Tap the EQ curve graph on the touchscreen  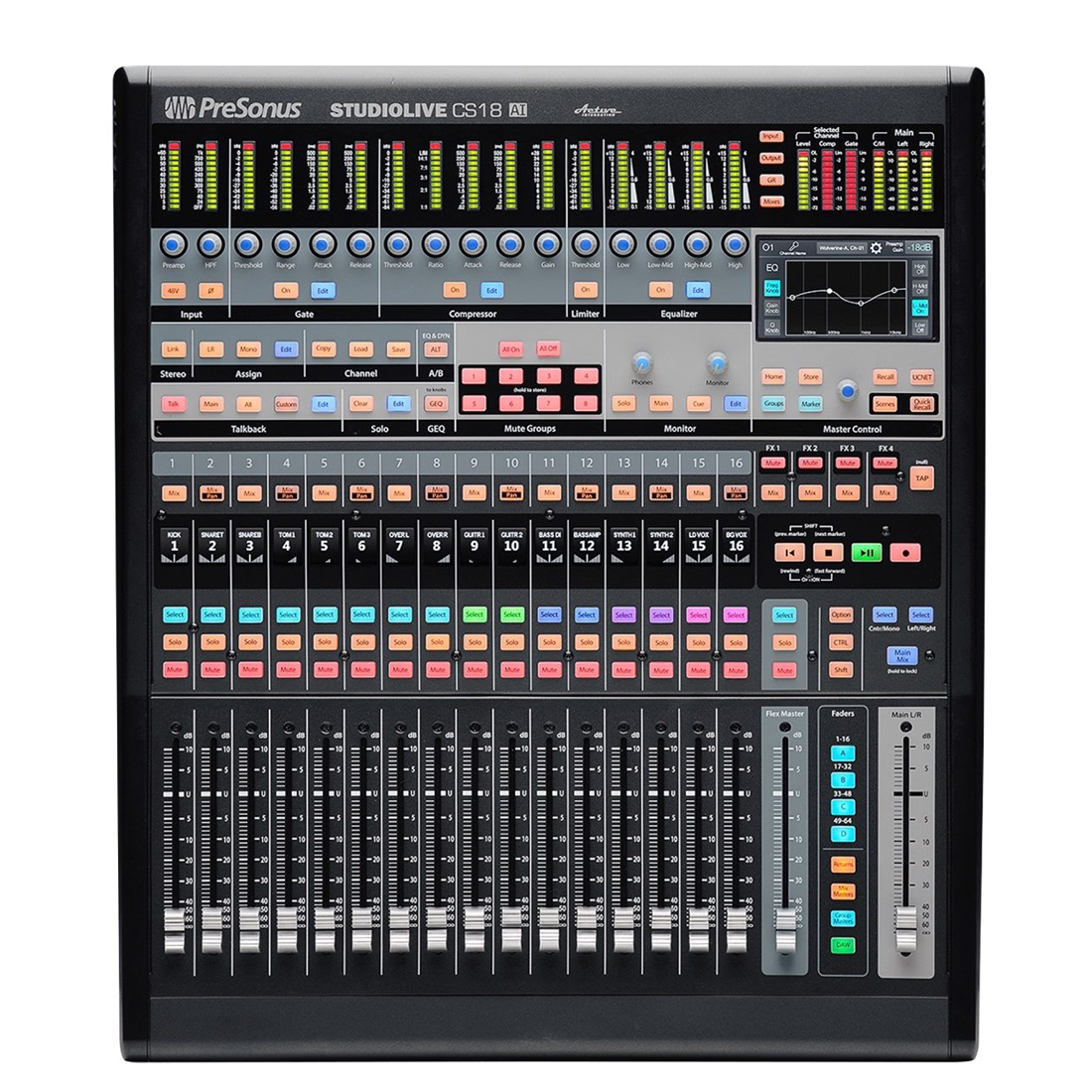pos(847,298)
